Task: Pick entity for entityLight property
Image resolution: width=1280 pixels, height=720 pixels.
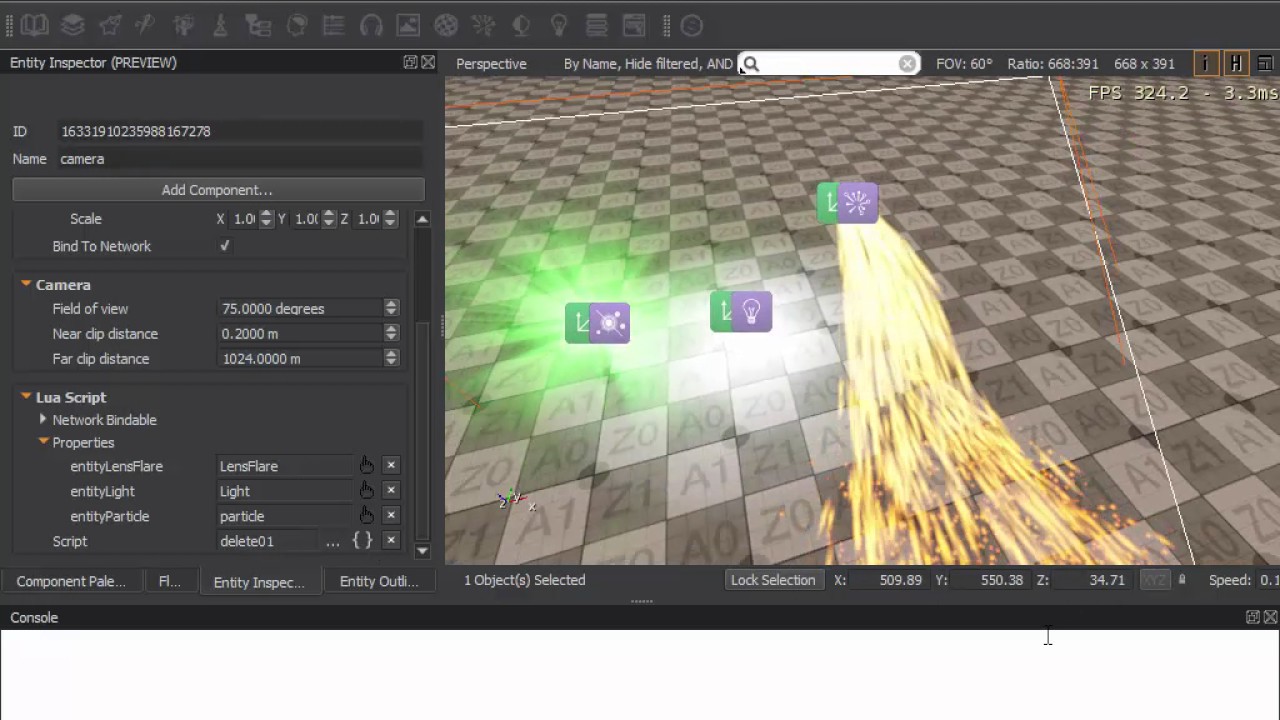Action: [367, 491]
